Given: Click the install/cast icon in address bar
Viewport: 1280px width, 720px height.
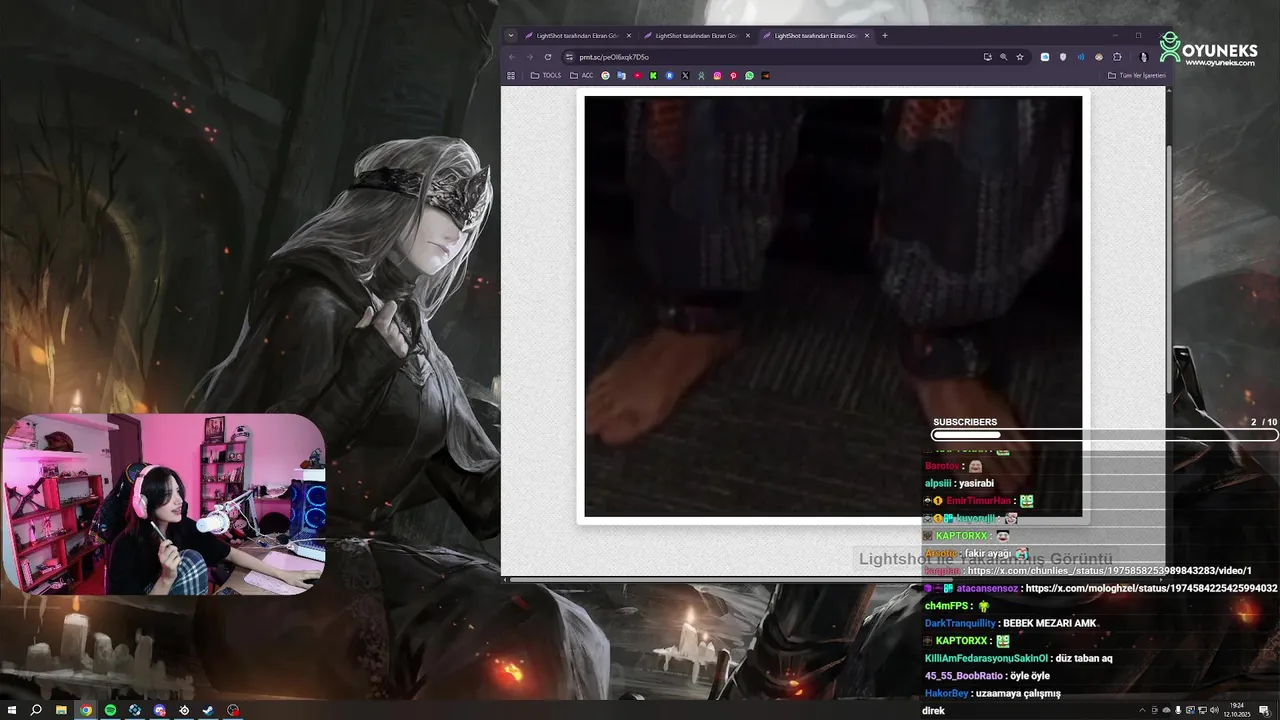Looking at the screenshot, I should coord(987,57).
